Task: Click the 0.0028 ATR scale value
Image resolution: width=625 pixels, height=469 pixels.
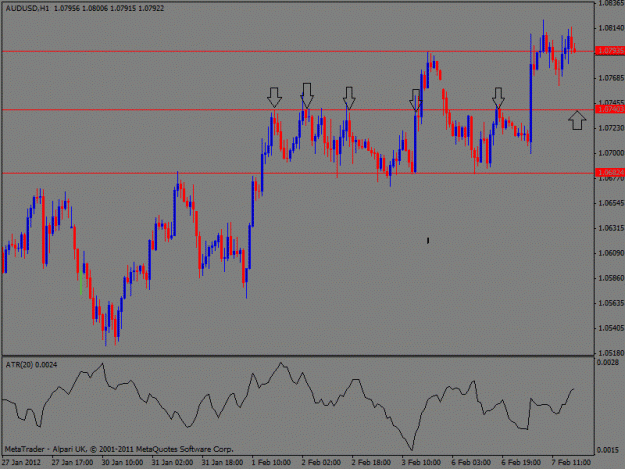Action: coord(607,363)
